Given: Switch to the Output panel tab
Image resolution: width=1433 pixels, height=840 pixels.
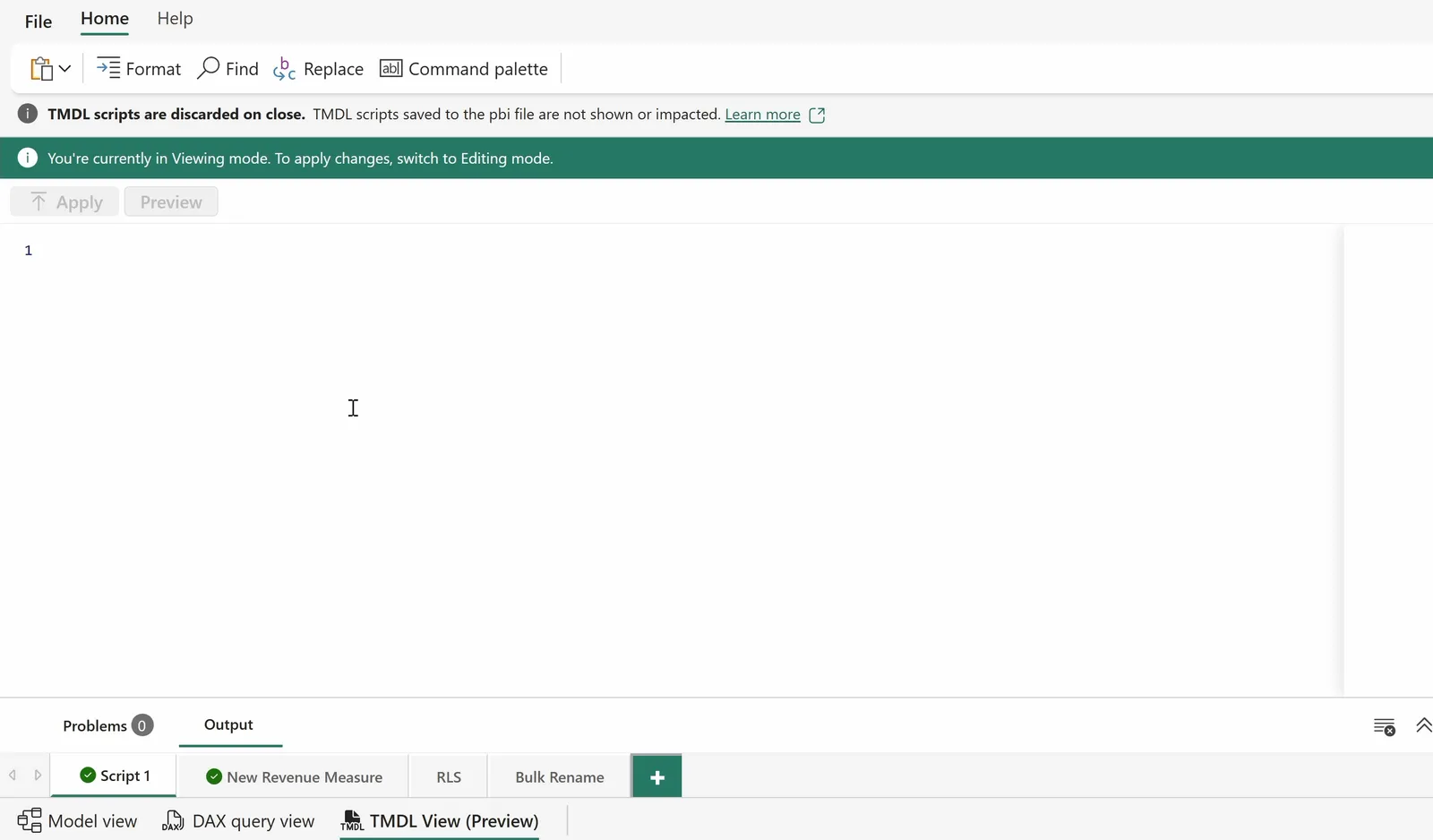Looking at the screenshot, I should click(x=229, y=724).
